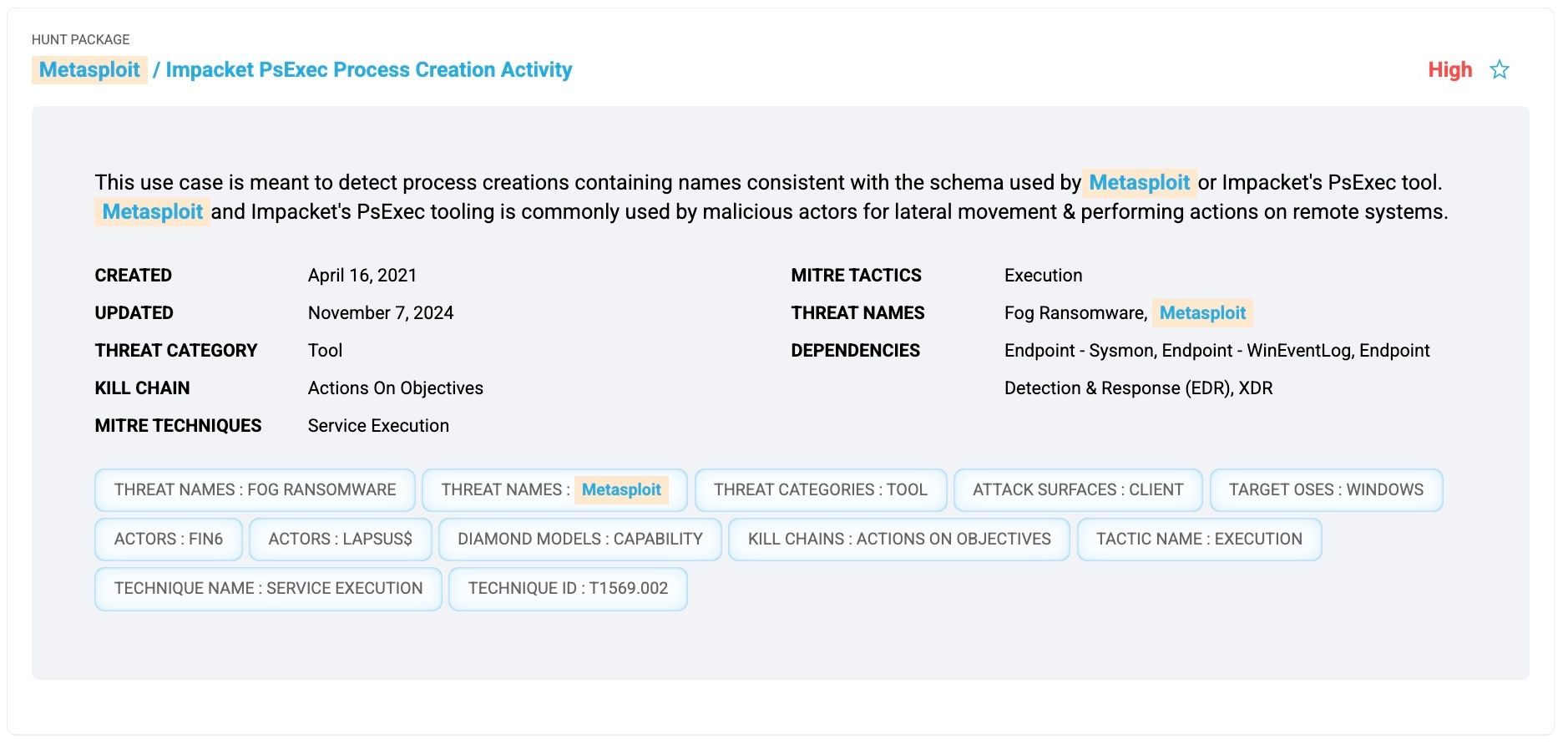The width and height of the screenshot is (1568, 750).
Task: Click the HUNT PACKAGE header label
Action: (81, 39)
